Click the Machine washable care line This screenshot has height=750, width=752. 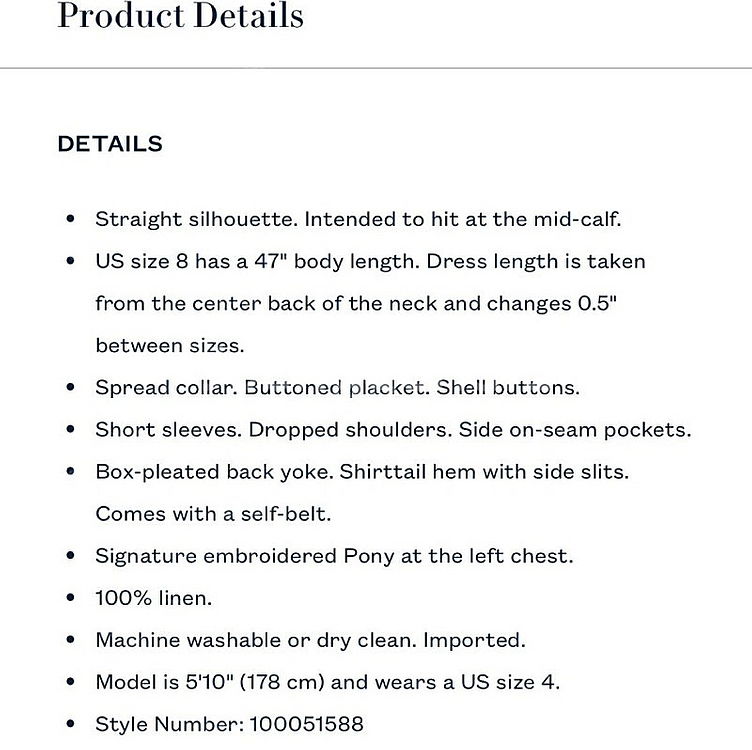pos(311,640)
